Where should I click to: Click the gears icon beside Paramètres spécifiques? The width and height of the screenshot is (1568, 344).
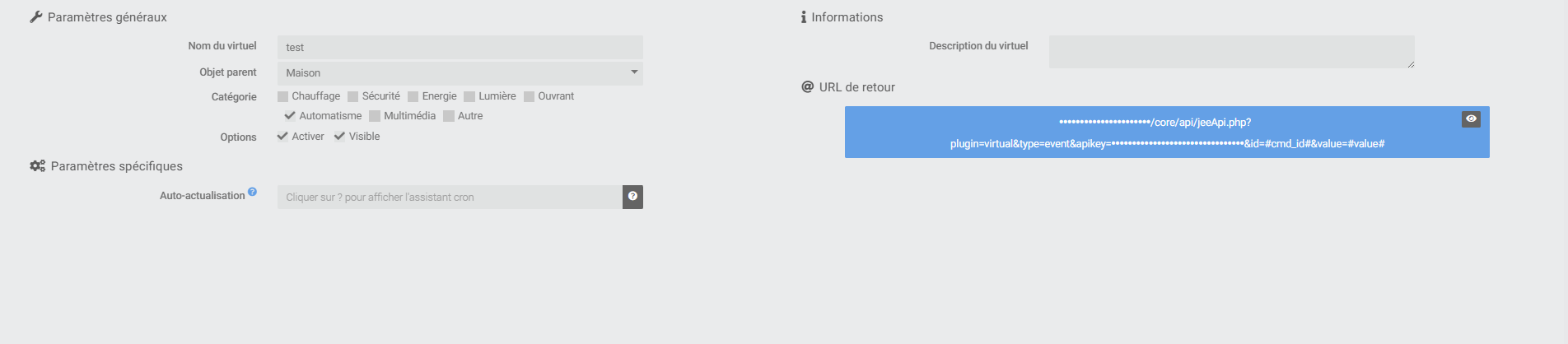(x=37, y=166)
